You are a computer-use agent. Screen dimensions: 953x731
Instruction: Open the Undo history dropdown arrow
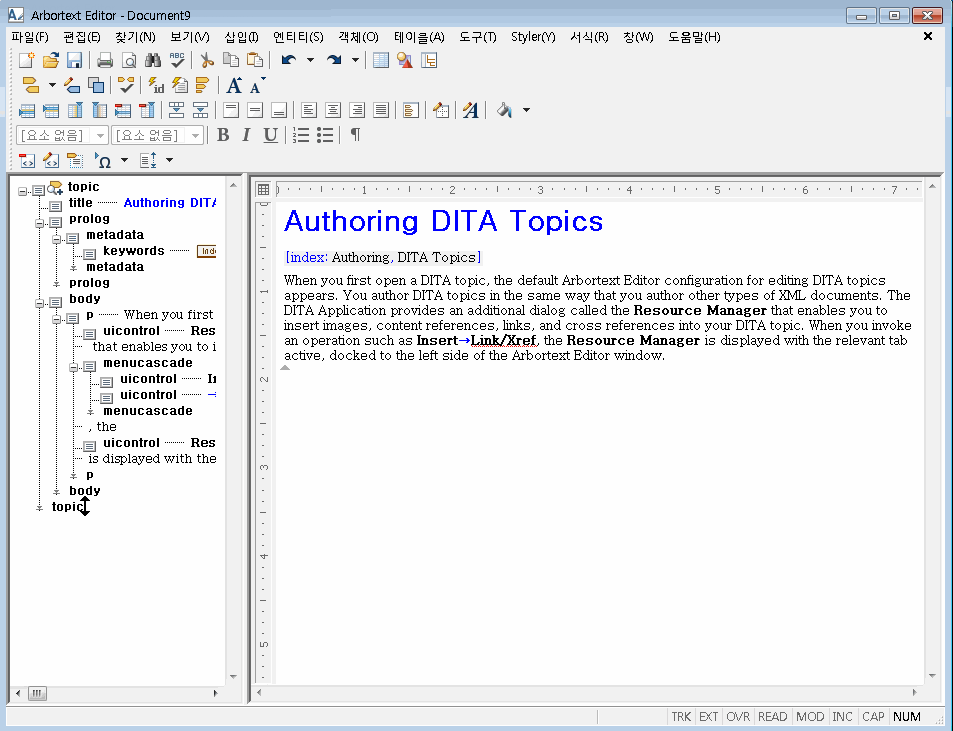click(310, 60)
